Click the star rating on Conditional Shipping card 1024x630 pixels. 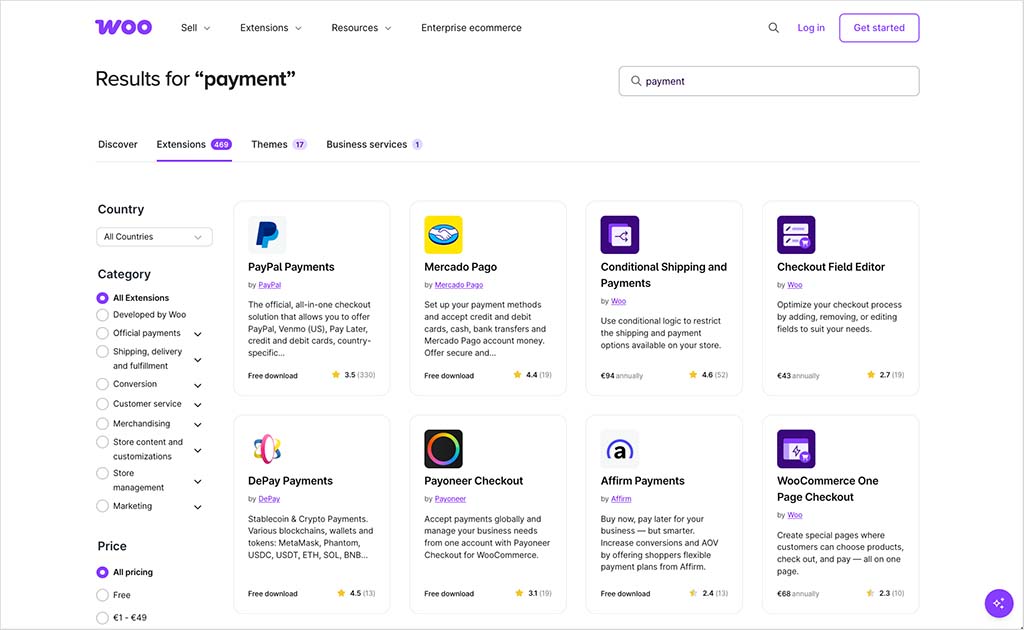[x=693, y=375]
